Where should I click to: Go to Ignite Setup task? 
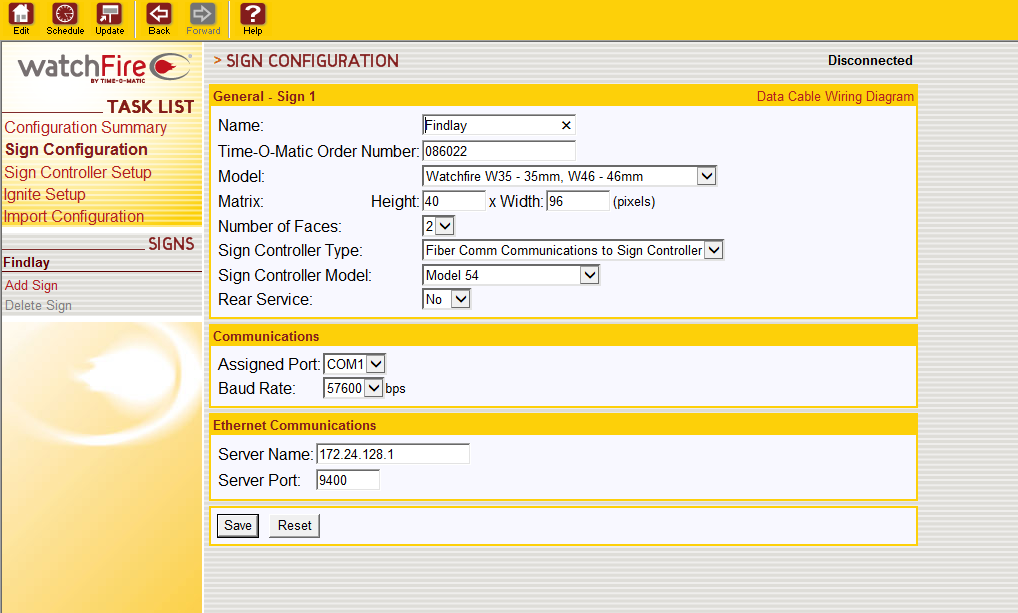[44, 194]
